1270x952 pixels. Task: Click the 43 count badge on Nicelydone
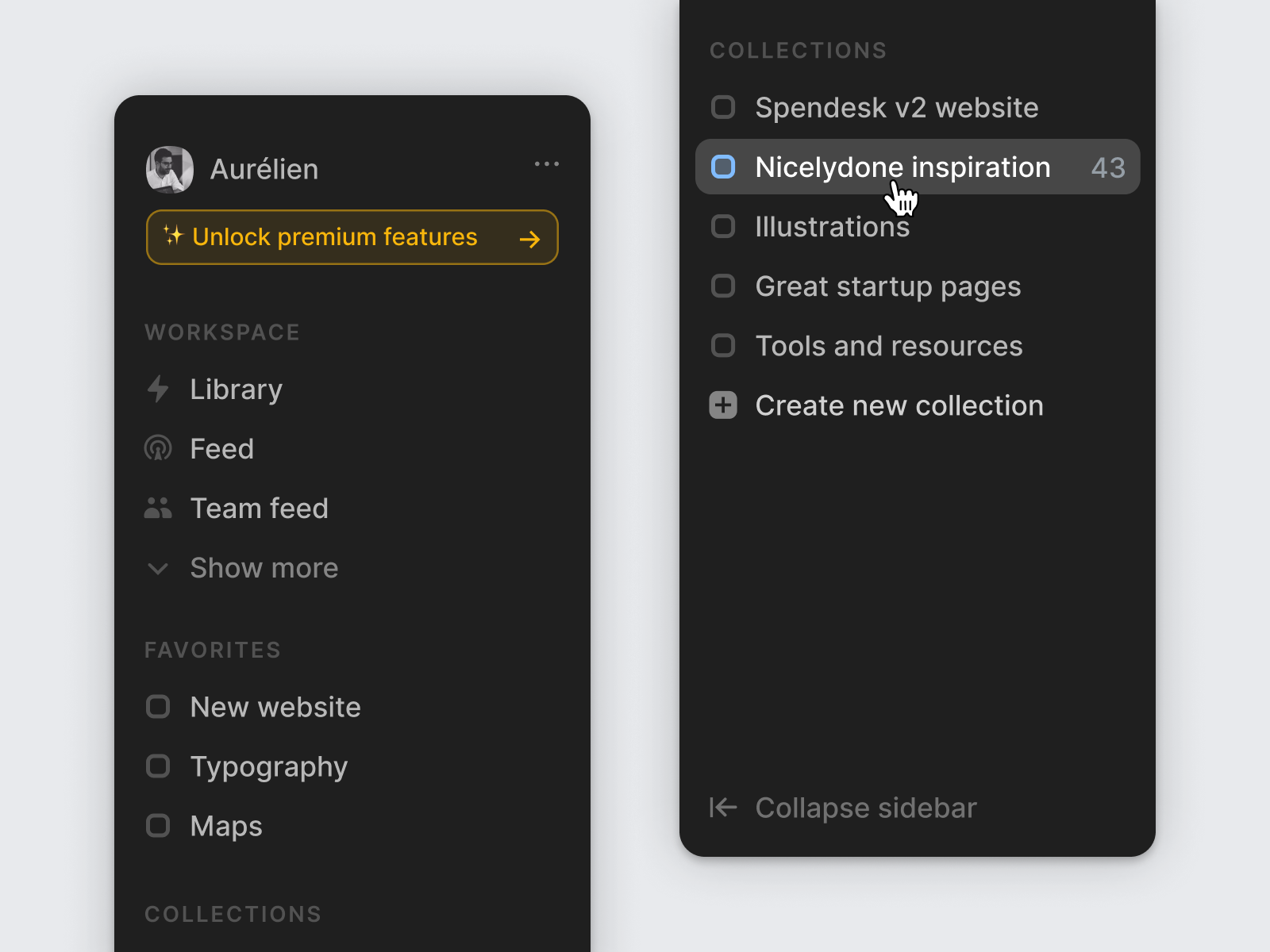tap(1108, 167)
